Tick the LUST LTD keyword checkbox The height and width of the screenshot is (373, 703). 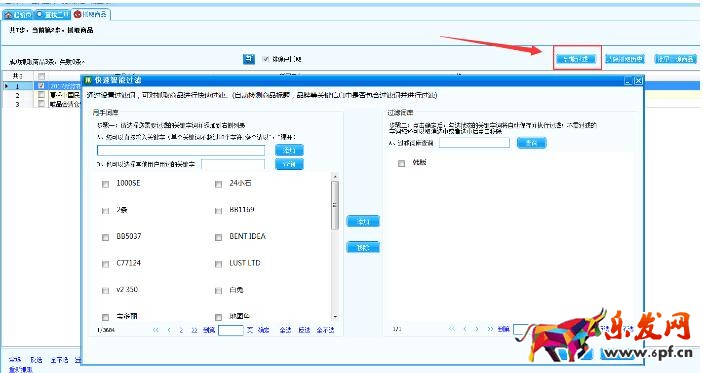pos(218,264)
